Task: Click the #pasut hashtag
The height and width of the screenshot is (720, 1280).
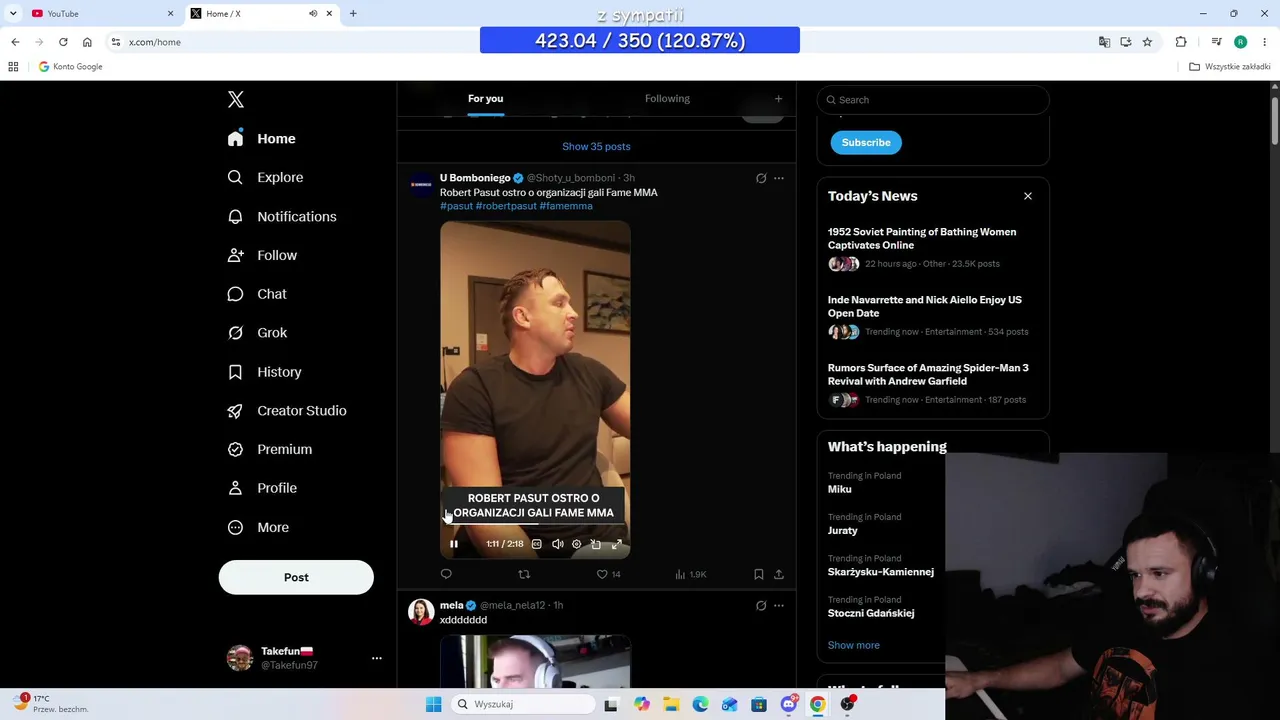Action: pos(456,206)
